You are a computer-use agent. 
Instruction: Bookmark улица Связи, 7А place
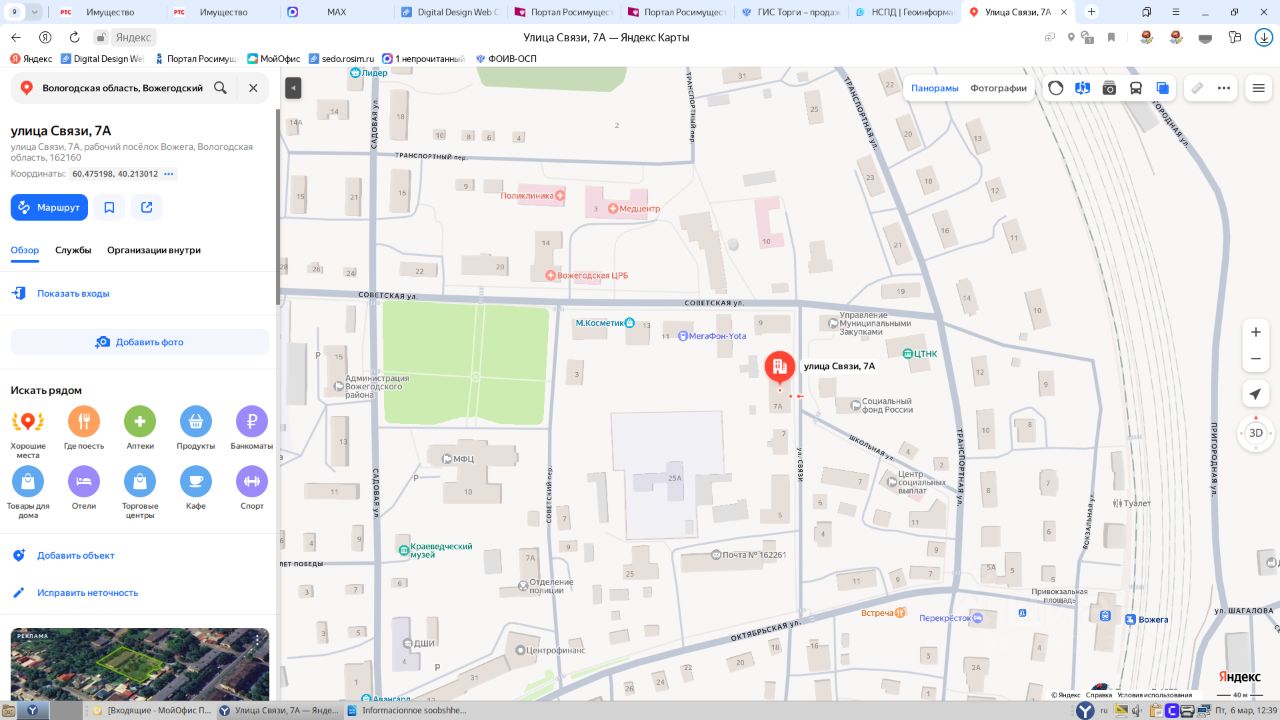pos(109,207)
